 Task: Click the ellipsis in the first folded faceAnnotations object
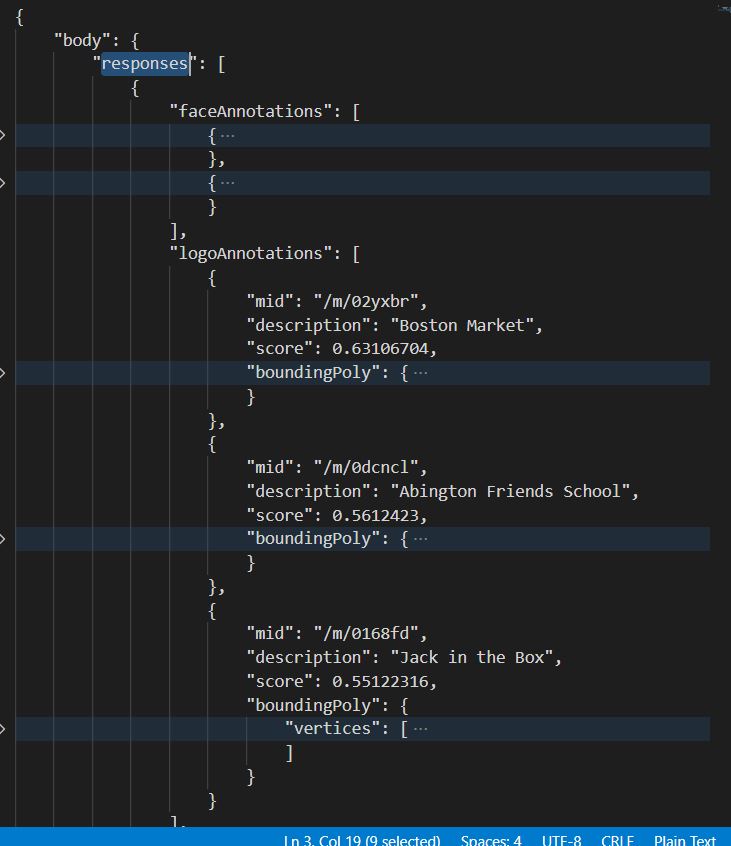coord(228,135)
